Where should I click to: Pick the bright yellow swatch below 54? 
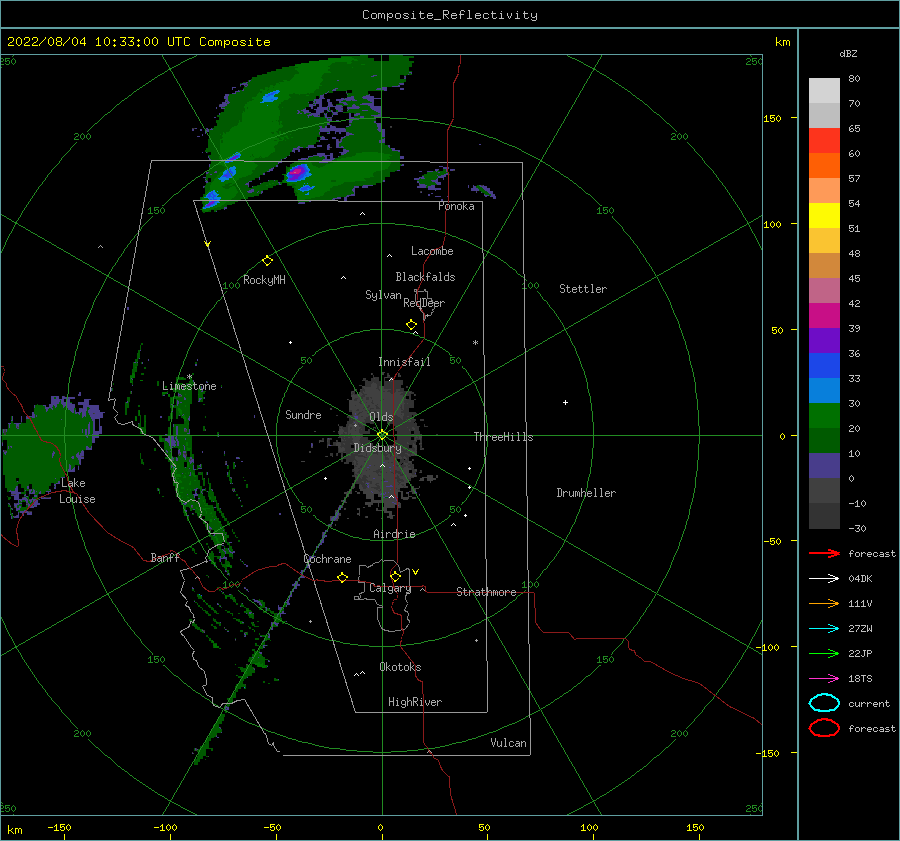(824, 216)
